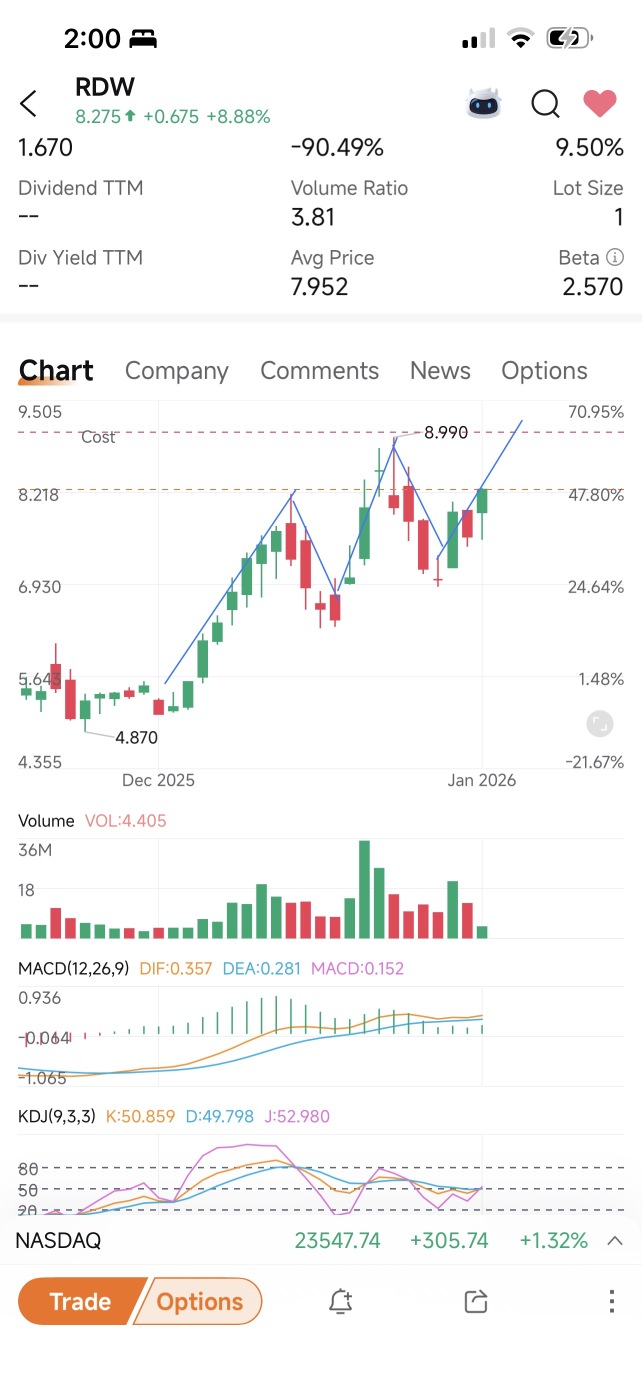
Task: Tap the share icon in bottom bar
Action: (476, 1301)
